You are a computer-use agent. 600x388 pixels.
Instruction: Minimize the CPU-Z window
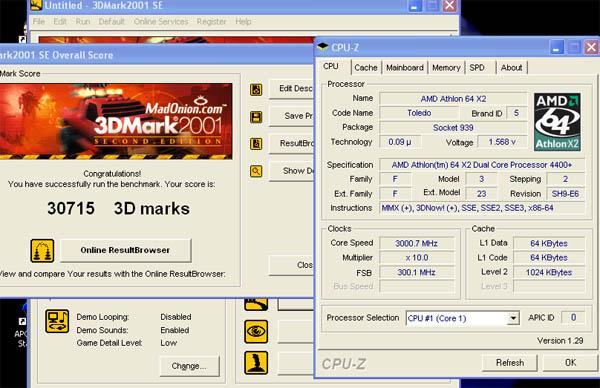pos(556,48)
